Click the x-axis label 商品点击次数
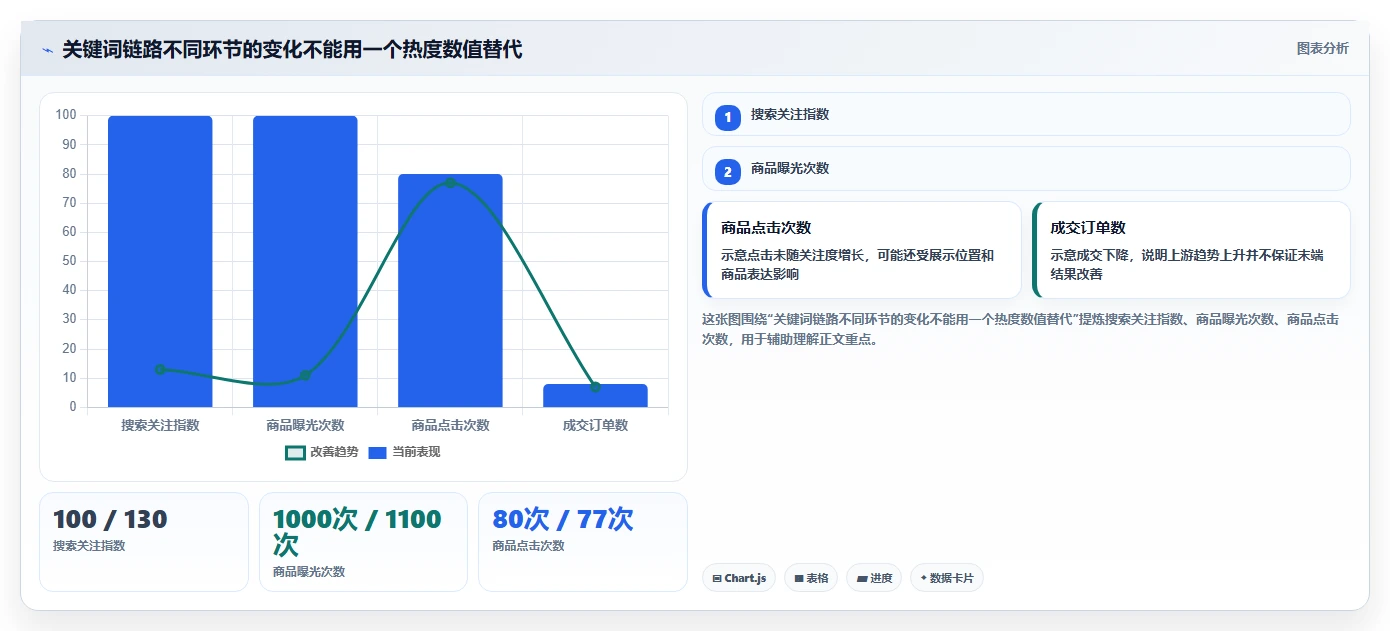 [450, 425]
